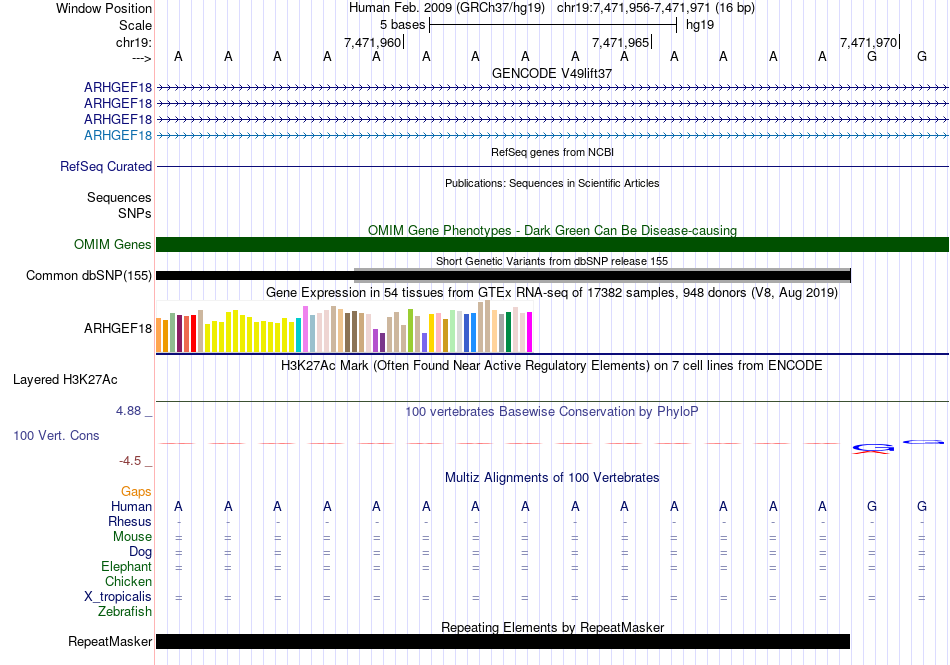Select the X_tropicalis alignment row label
Viewport: 950px width, 665px height.
point(118,597)
